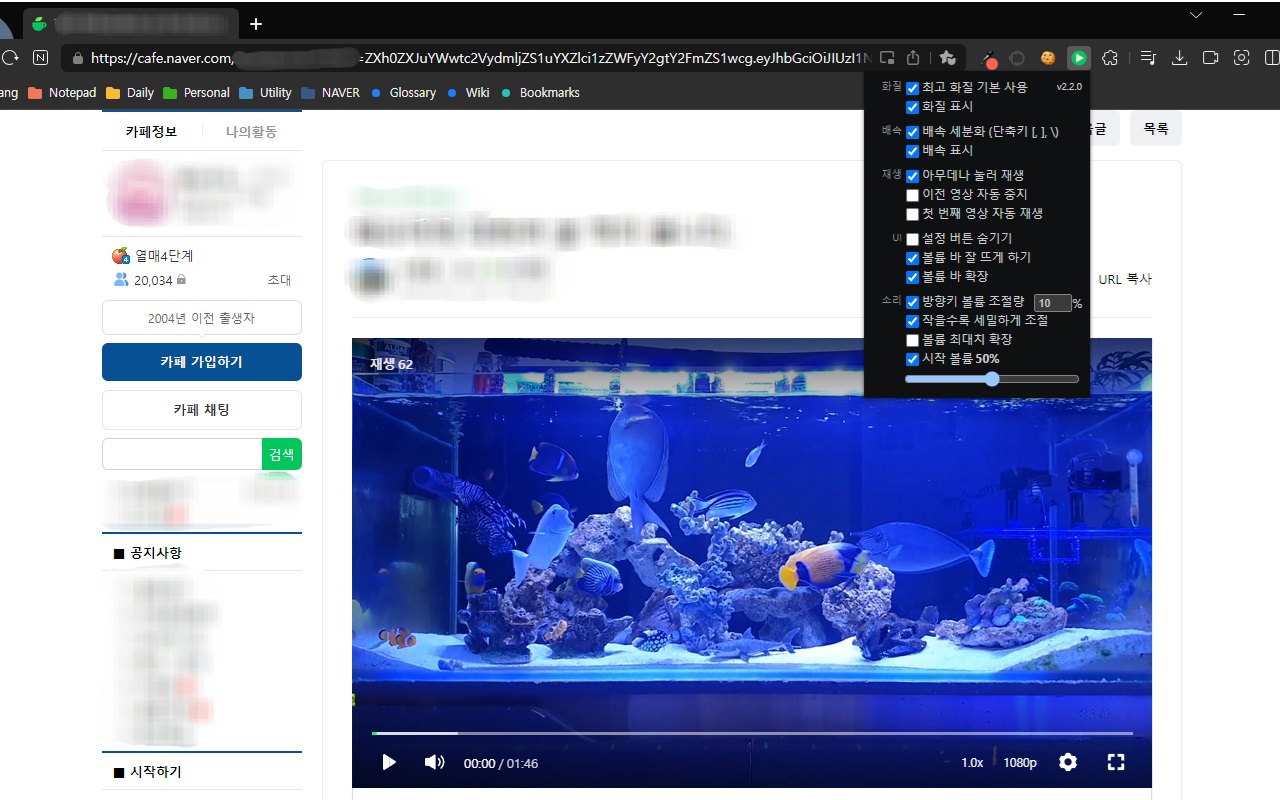Click the cookie extension icon
1280x800 pixels.
(x=1047, y=58)
